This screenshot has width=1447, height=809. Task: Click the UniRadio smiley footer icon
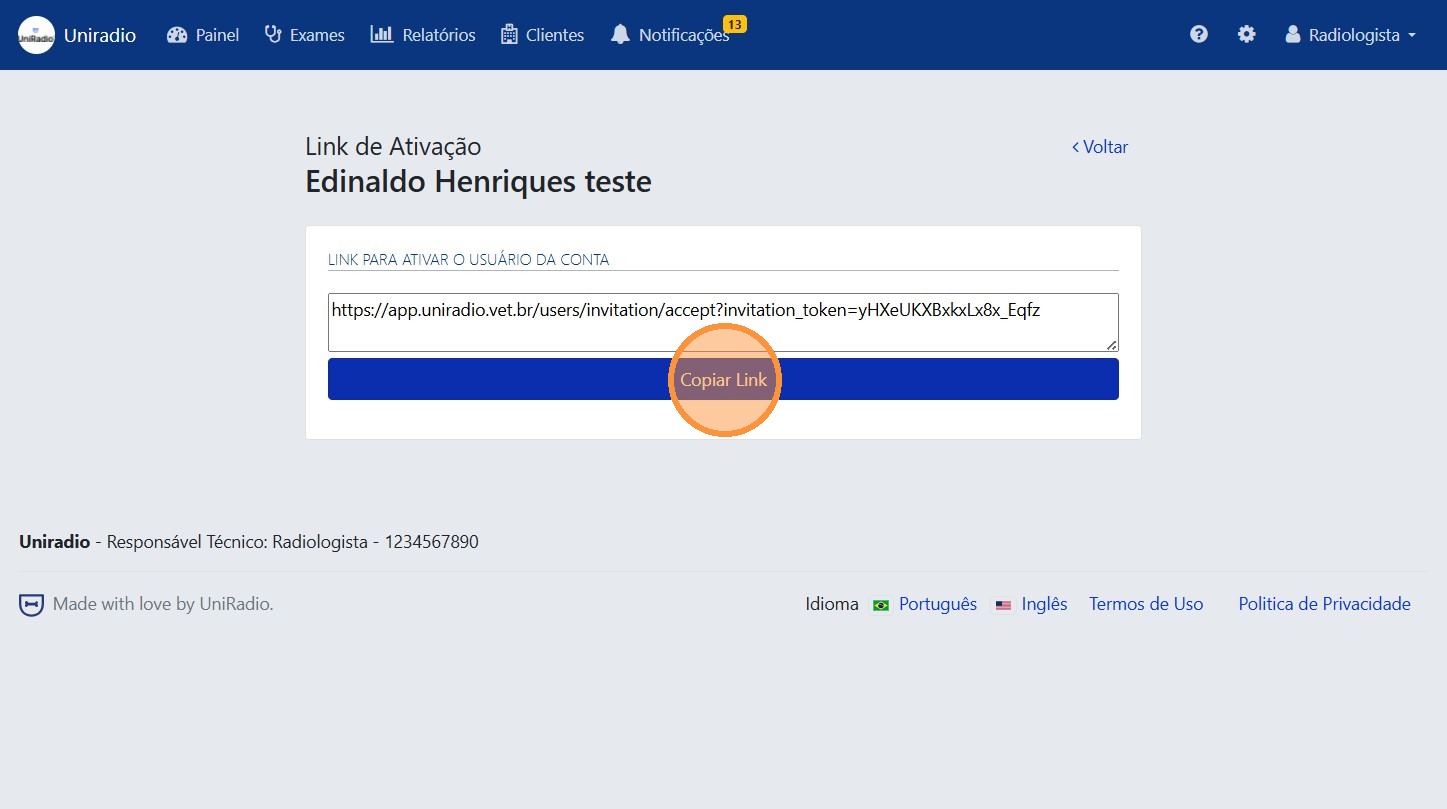(30, 604)
